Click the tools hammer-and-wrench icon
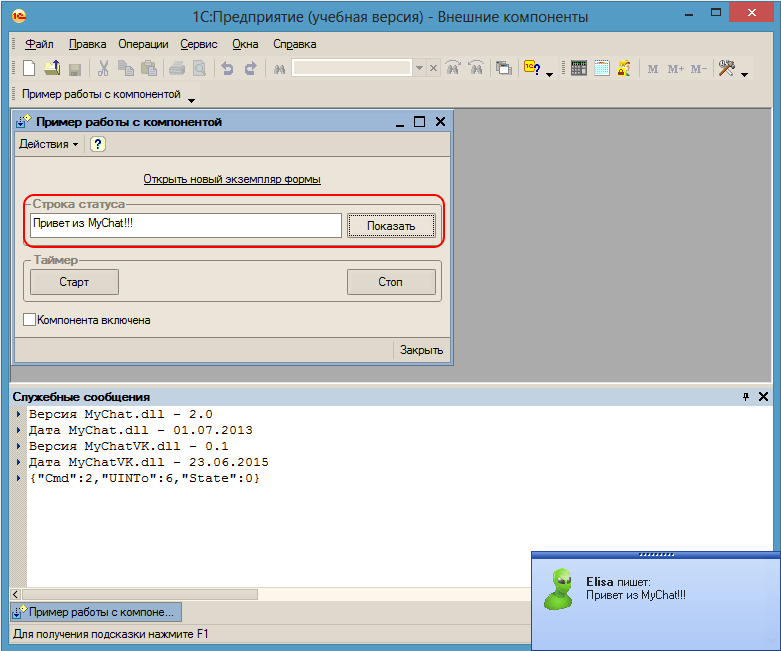The width and height of the screenshot is (781, 651). coord(727,68)
